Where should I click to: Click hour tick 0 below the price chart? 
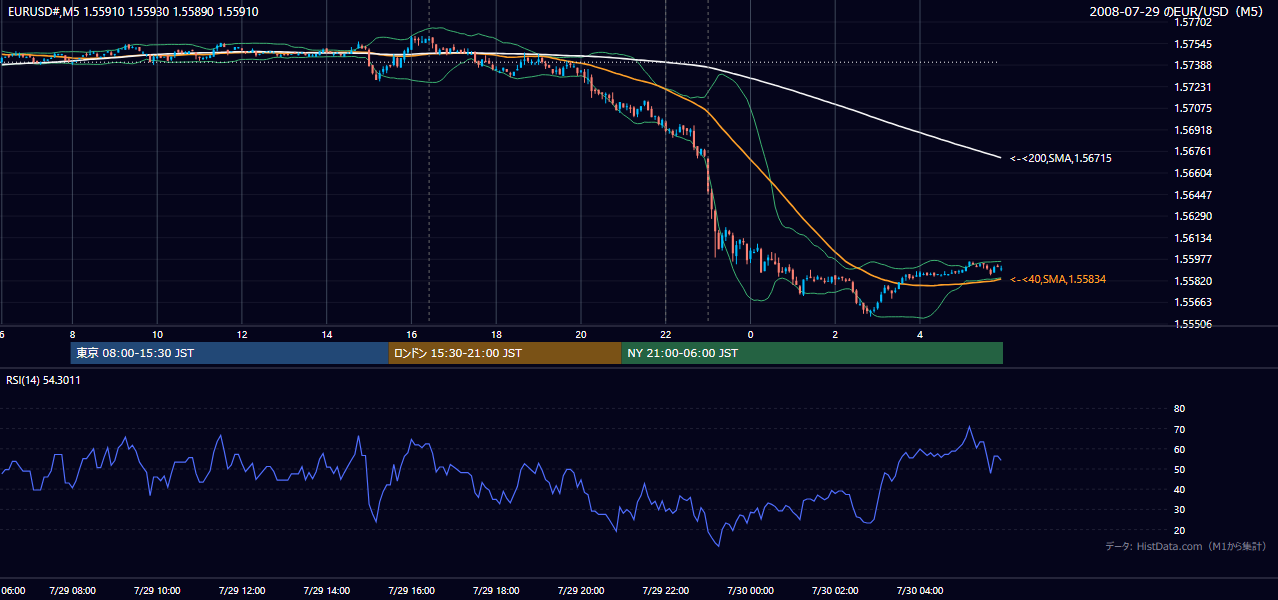pos(750,334)
